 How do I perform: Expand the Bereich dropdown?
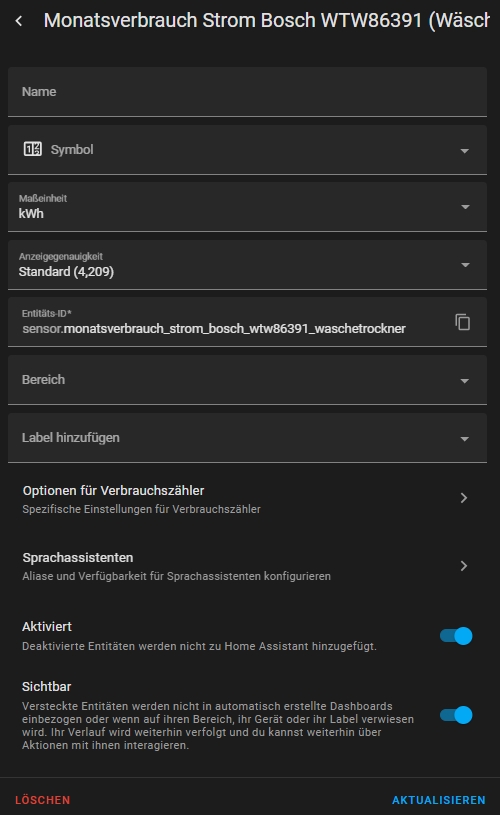pyautogui.click(x=247, y=380)
